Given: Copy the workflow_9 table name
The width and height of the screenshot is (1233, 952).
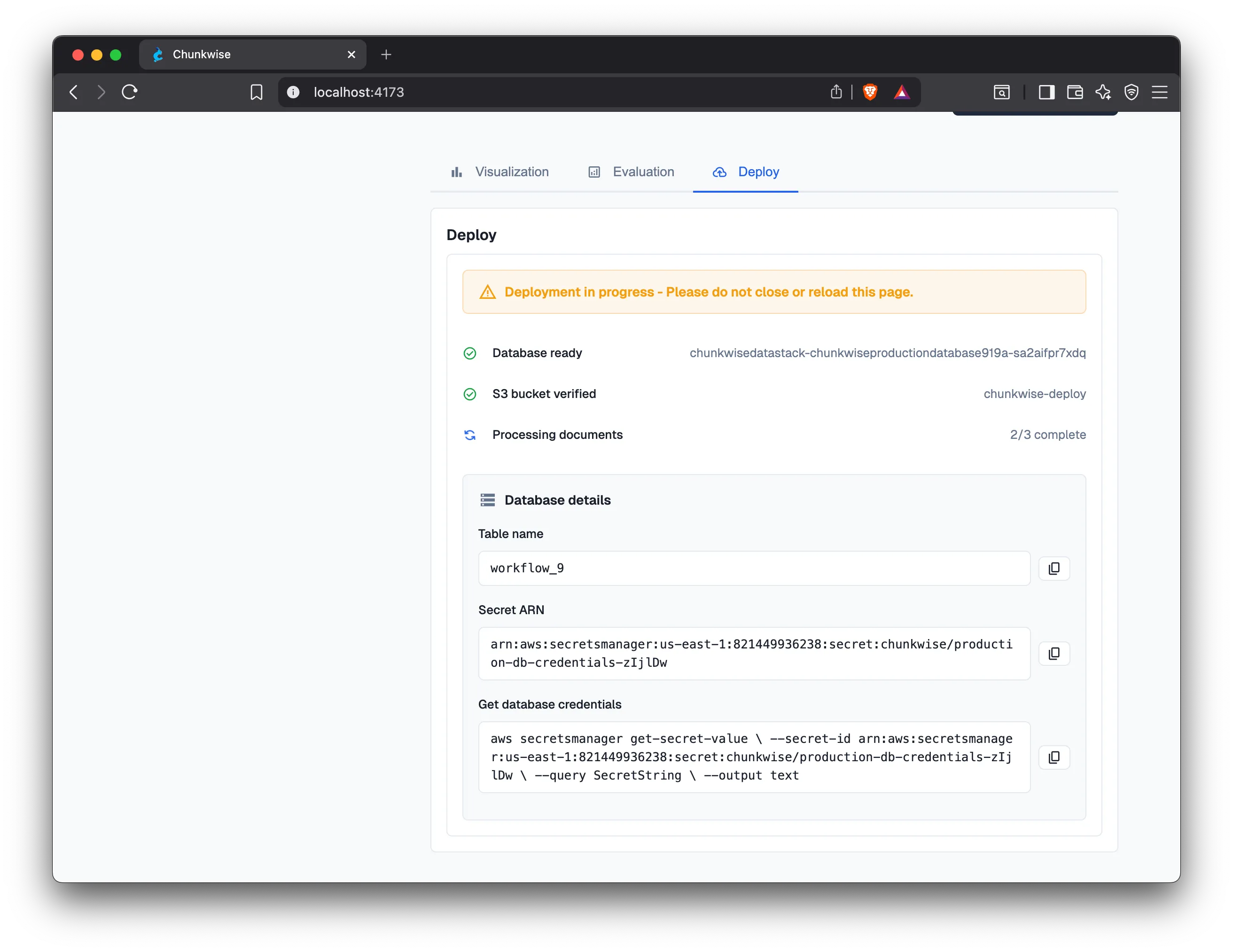Looking at the screenshot, I should (x=1054, y=568).
